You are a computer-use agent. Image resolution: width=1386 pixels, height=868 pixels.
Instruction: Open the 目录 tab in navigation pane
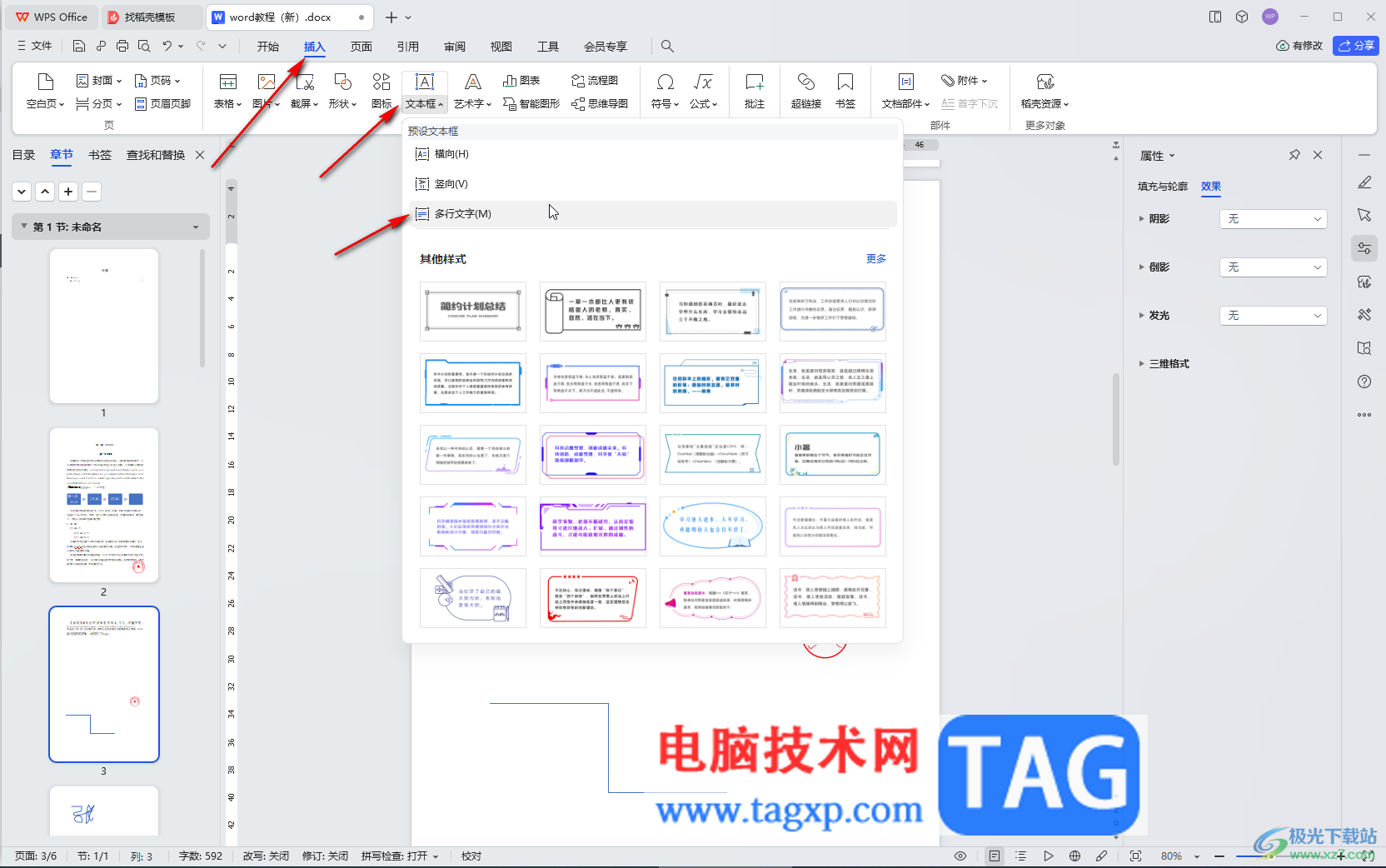pos(23,155)
